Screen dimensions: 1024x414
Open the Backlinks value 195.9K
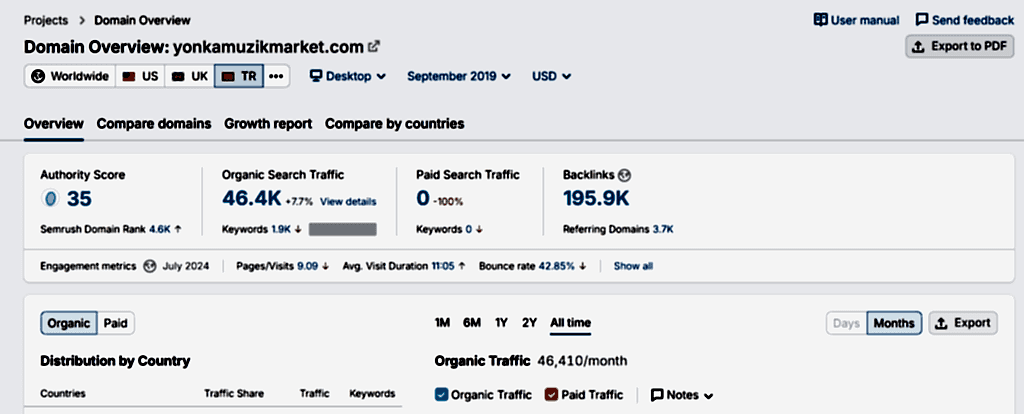[596, 199]
